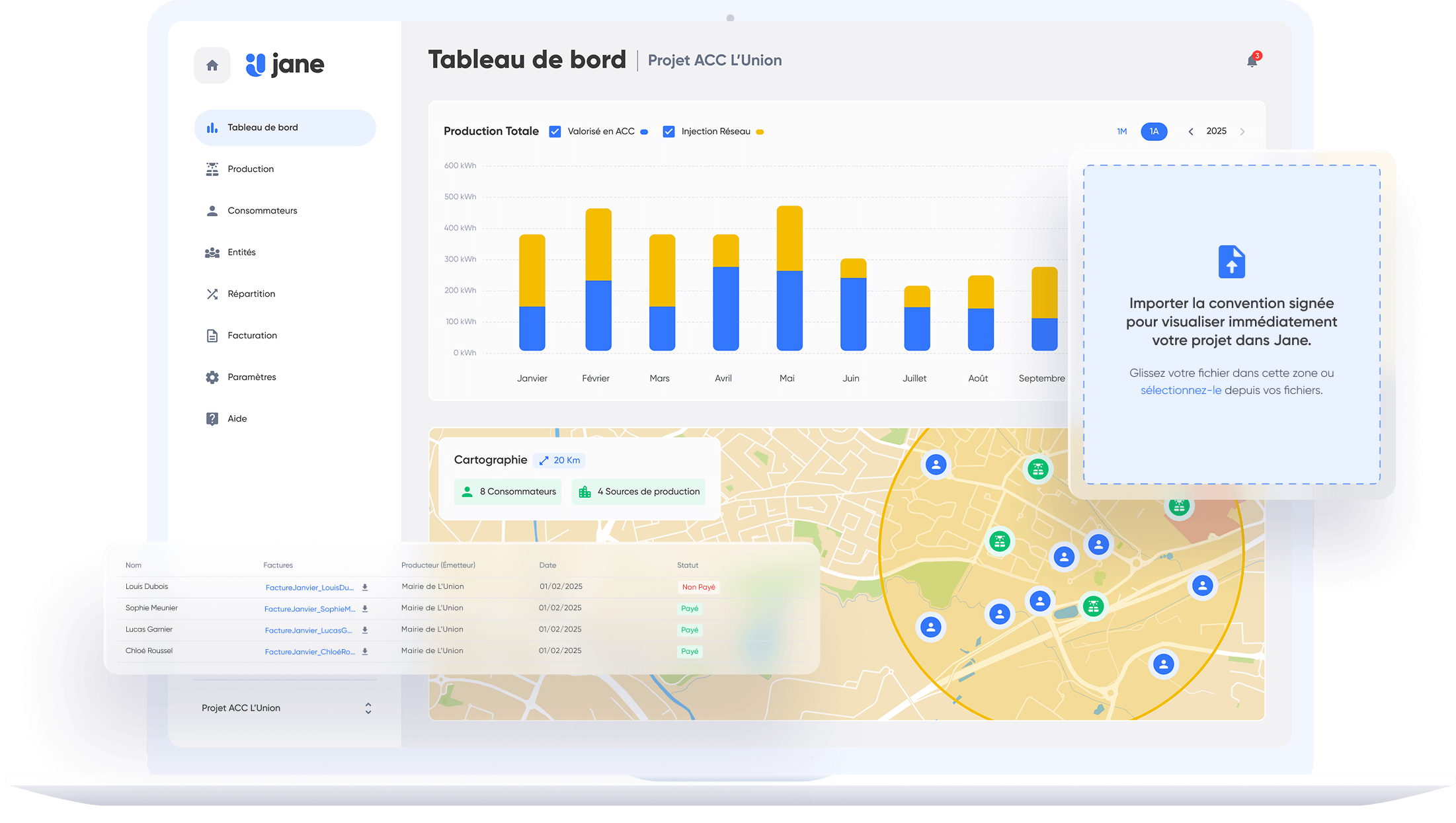Click the Paramètres gear icon

(212, 377)
